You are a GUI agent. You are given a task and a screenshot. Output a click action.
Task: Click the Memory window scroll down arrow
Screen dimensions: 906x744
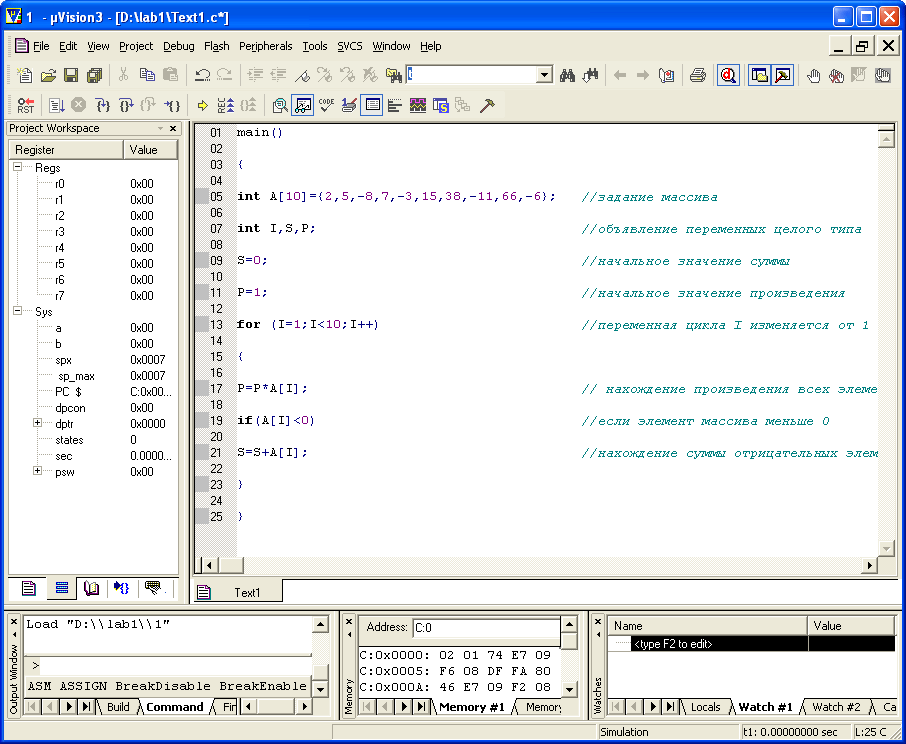(569, 689)
